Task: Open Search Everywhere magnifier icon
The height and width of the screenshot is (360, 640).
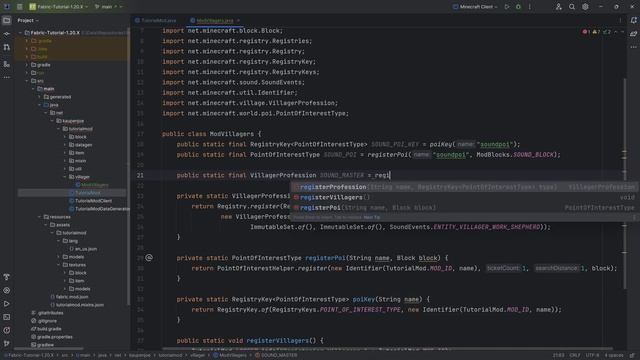Action: (x=572, y=7)
